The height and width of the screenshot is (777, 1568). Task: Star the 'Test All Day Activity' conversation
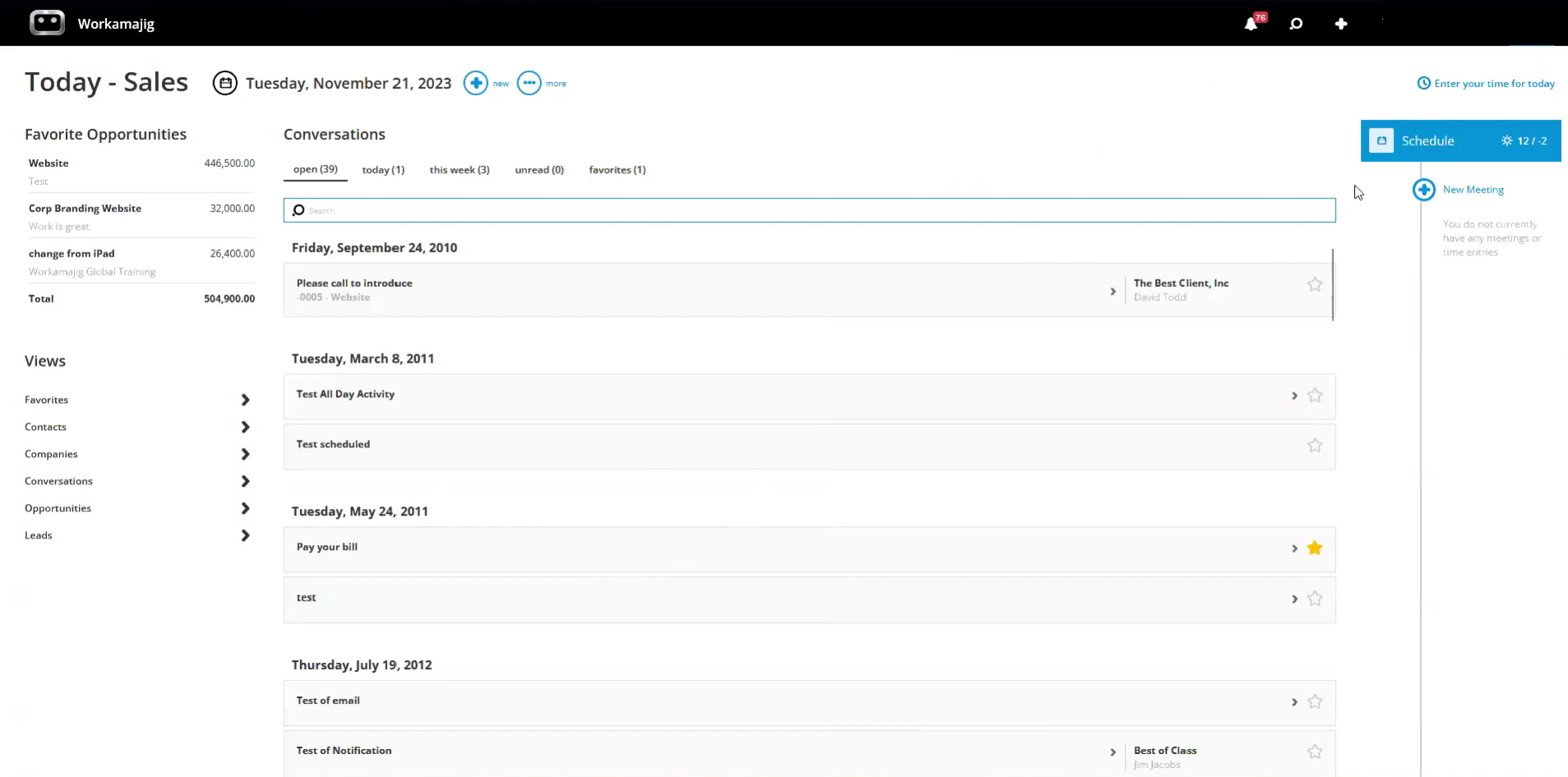1315,395
